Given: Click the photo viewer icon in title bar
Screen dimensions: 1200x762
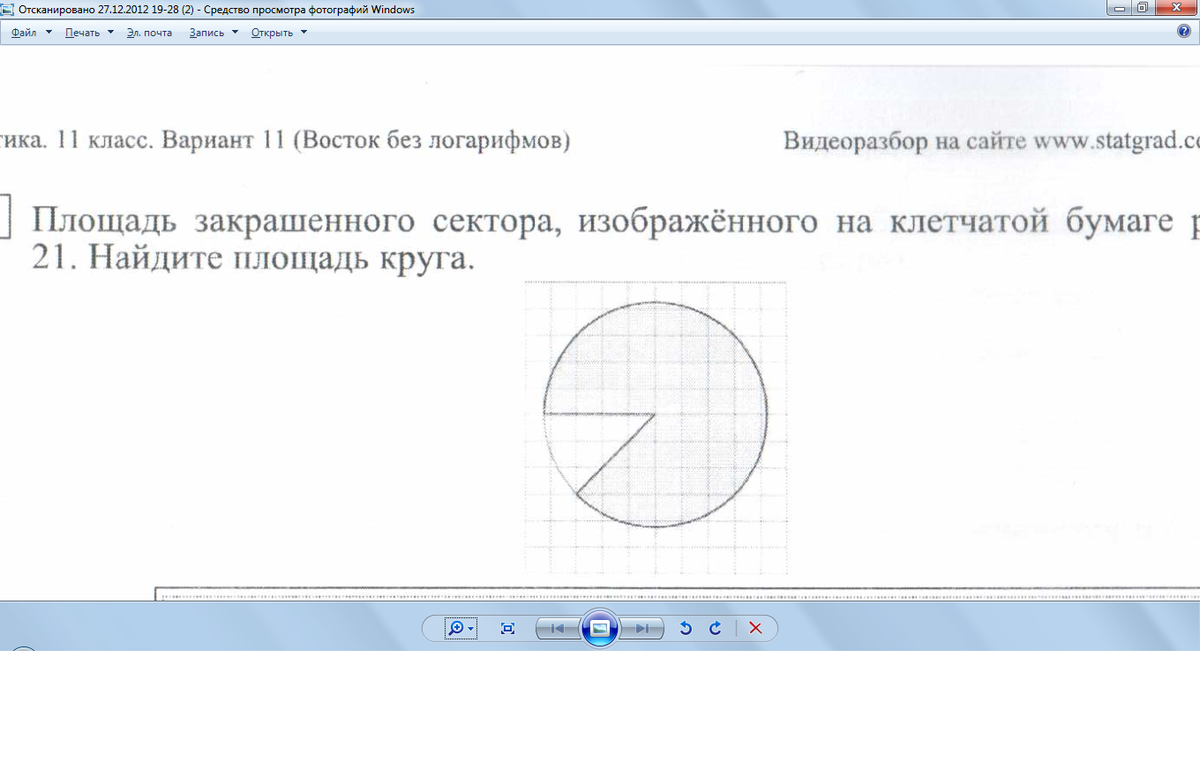Looking at the screenshot, I should point(9,9).
